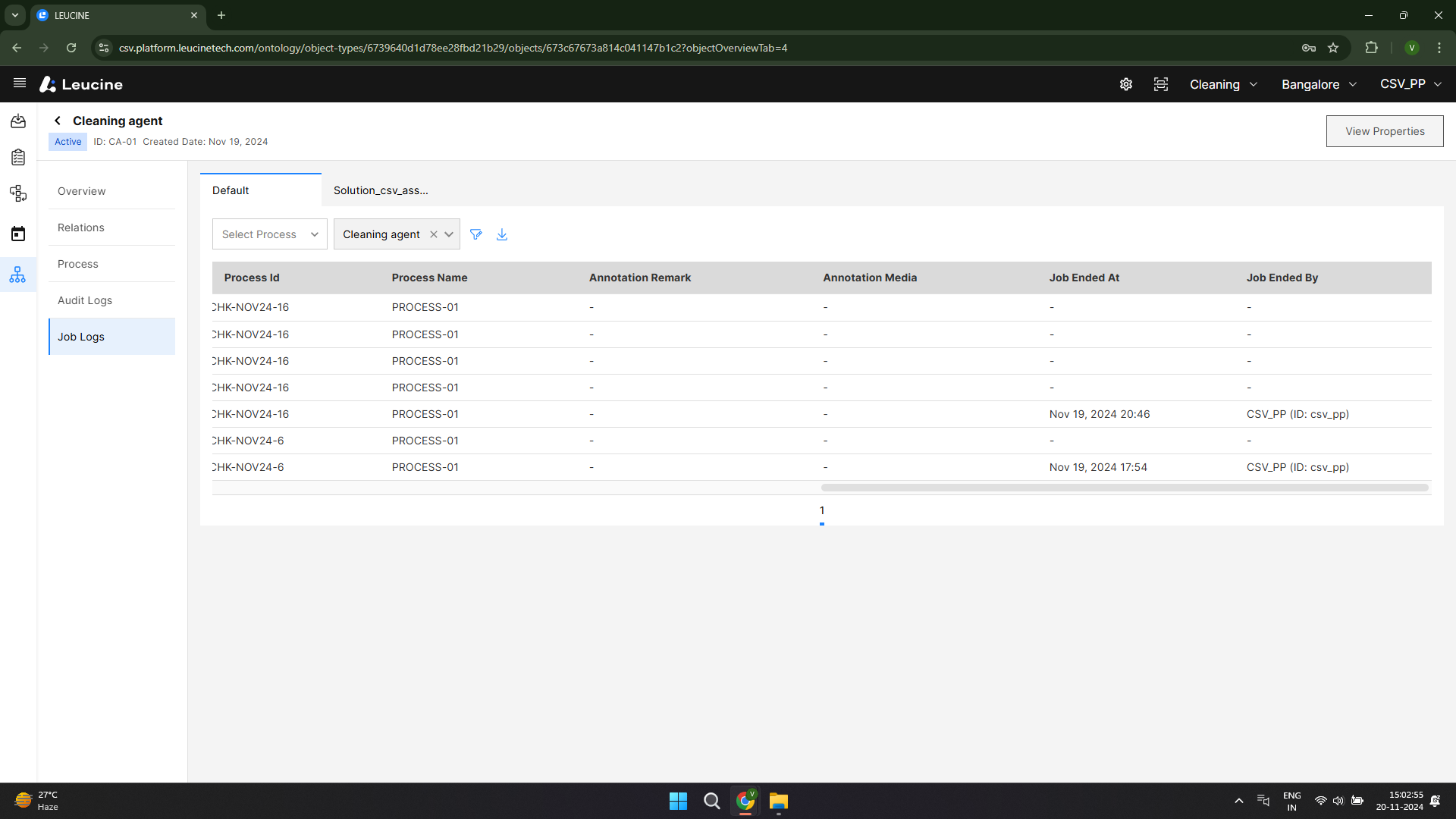The height and width of the screenshot is (819, 1456).
Task: Clear the Cleaning agent selection with X
Action: coord(434,234)
